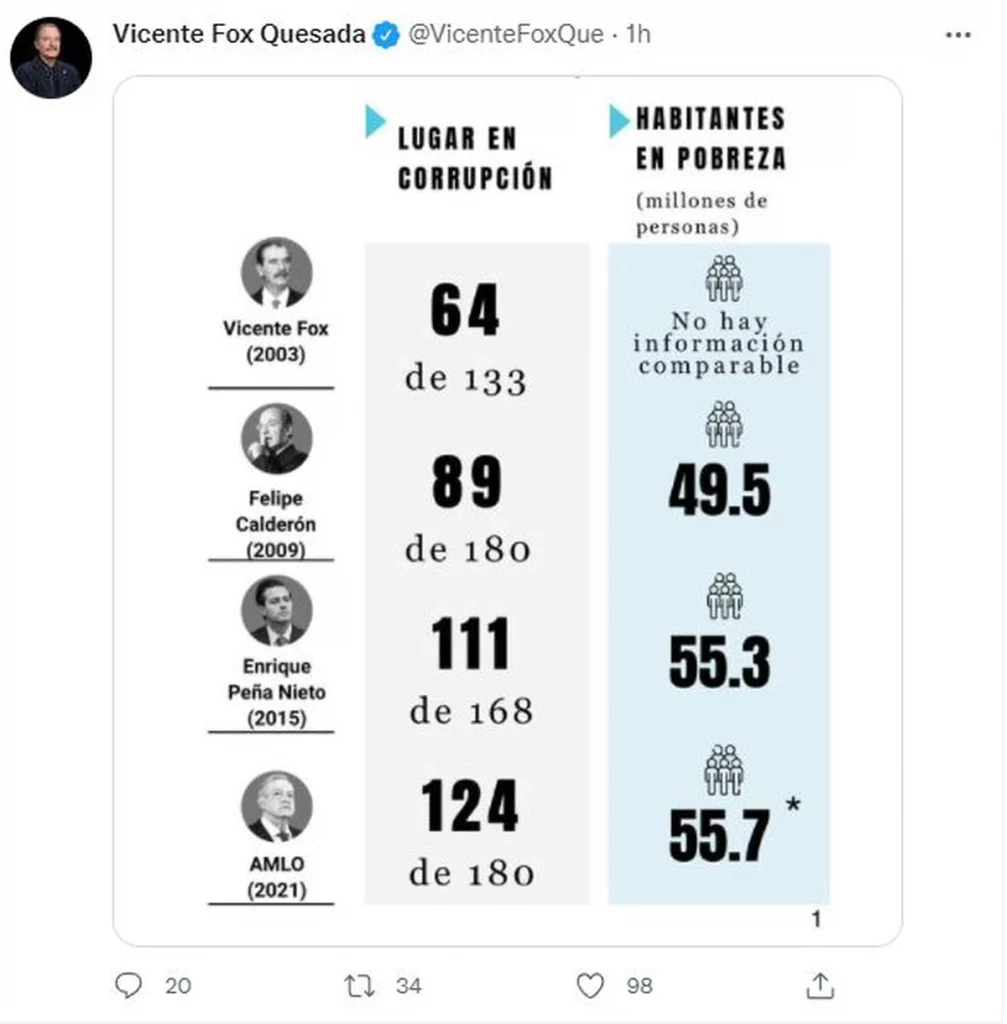
Task: Click the Enrique Peña Nieto portrait
Action: pos(277,610)
